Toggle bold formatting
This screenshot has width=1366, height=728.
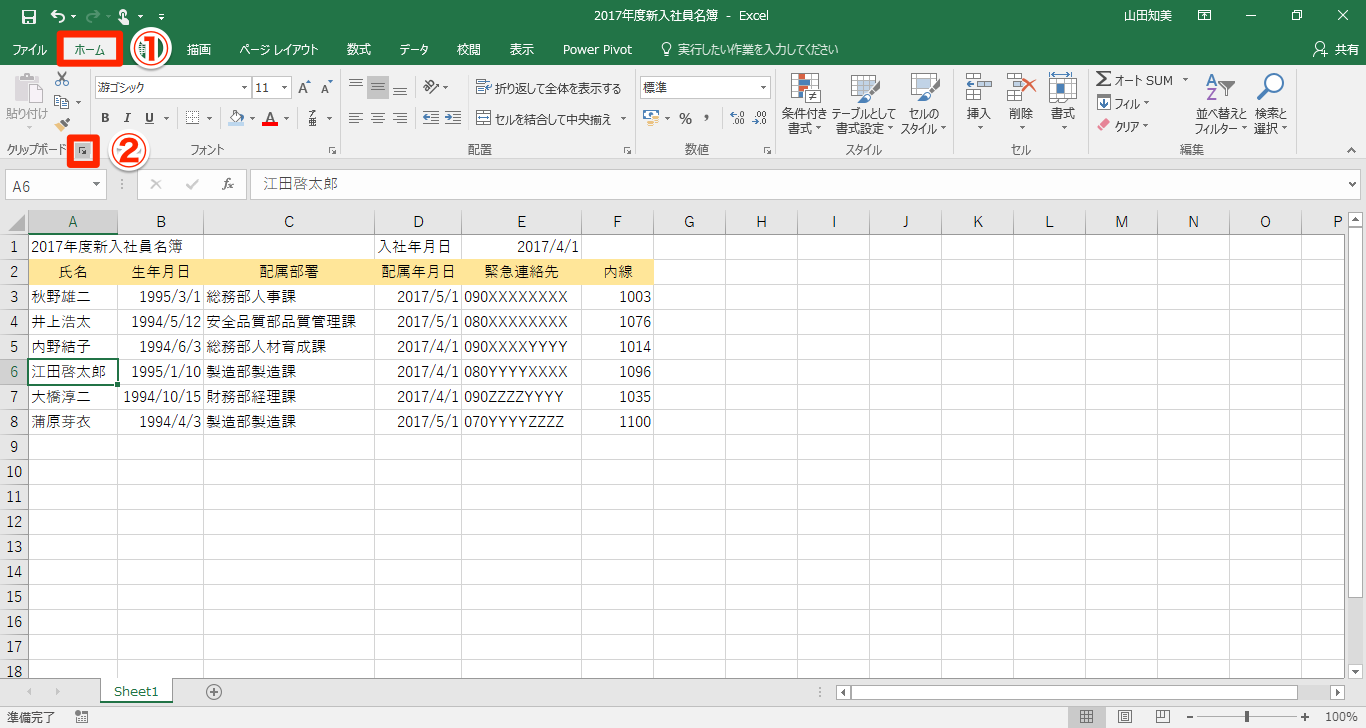click(x=105, y=118)
